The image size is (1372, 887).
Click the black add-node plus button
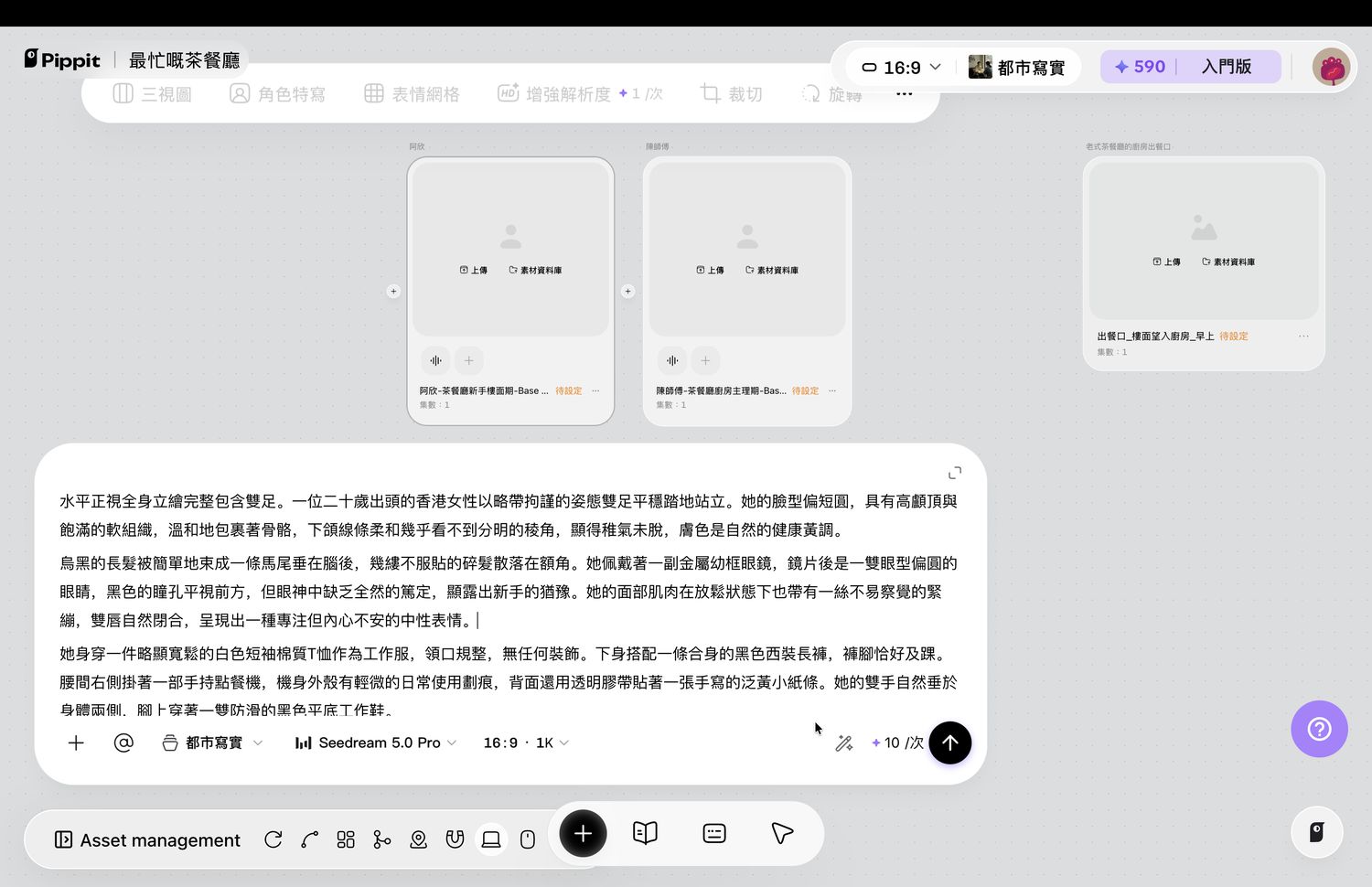[583, 833]
